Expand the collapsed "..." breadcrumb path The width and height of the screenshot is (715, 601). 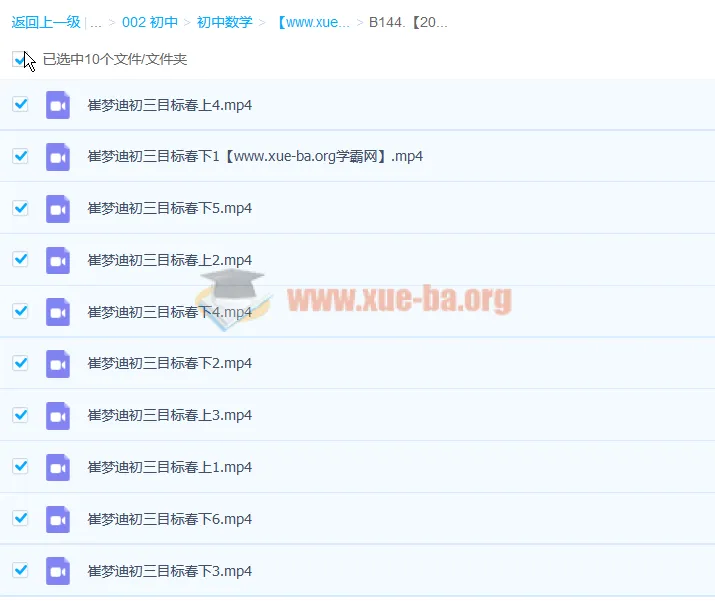tap(96, 22)
